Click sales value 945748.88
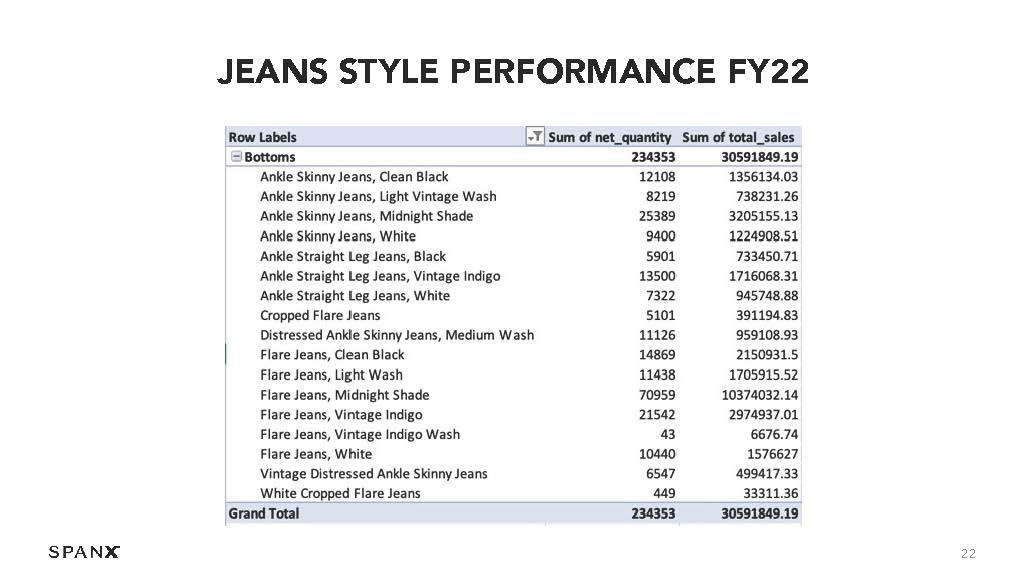Viewport: 1027px width, 578px height. tap(767, 296)
